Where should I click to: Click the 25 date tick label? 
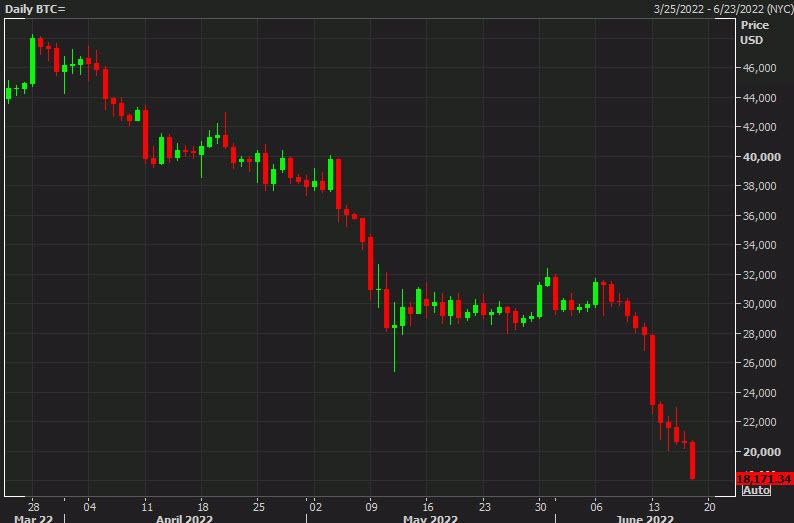click(x=259, y=507)
